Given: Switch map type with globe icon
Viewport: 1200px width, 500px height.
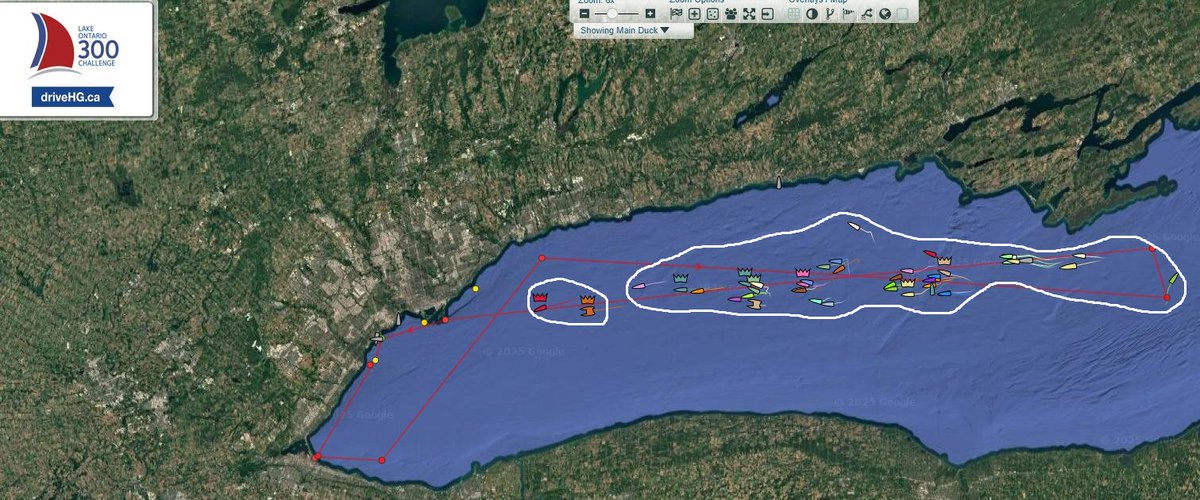Looking at the screenshot, I should pos(885,14).
